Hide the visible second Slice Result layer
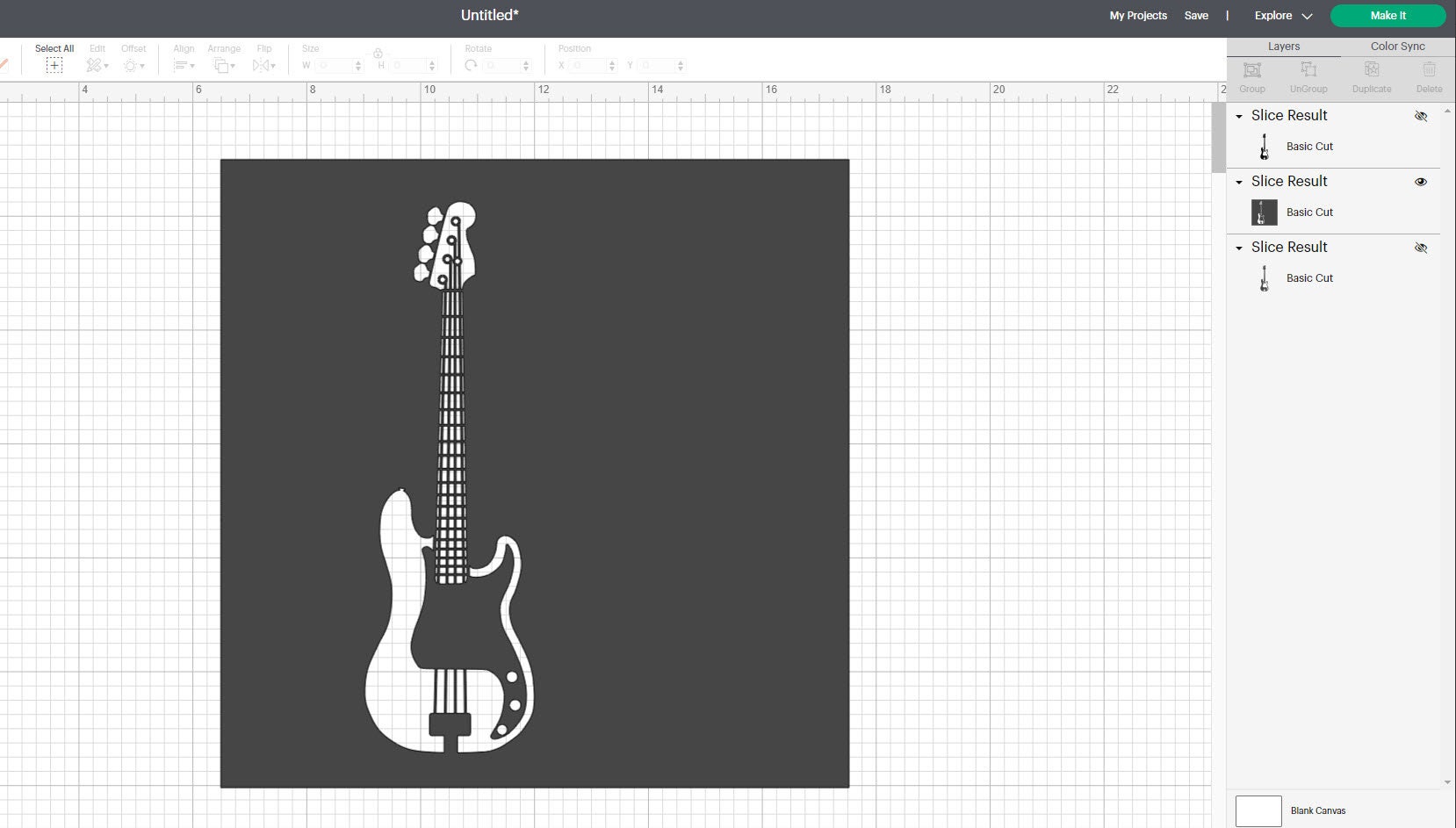 coord(1421,182)
